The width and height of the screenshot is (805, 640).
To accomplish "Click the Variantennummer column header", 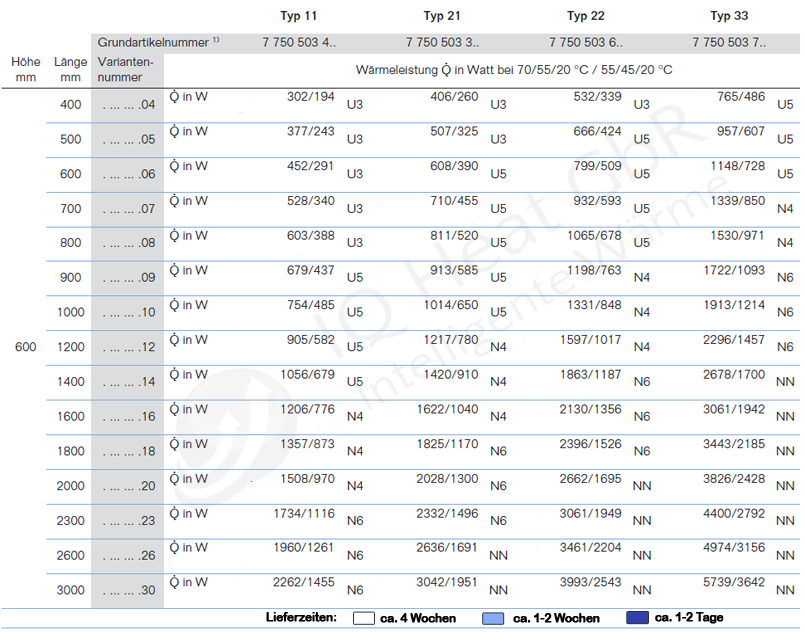I will pos(126,69).
